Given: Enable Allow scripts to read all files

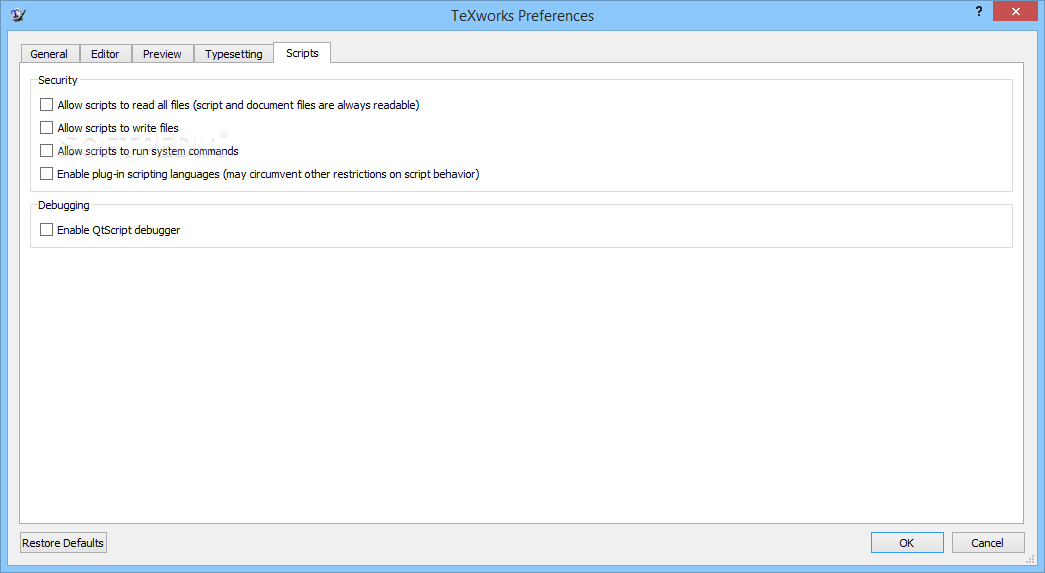Looking at the screenshot, I should [46, 105].
